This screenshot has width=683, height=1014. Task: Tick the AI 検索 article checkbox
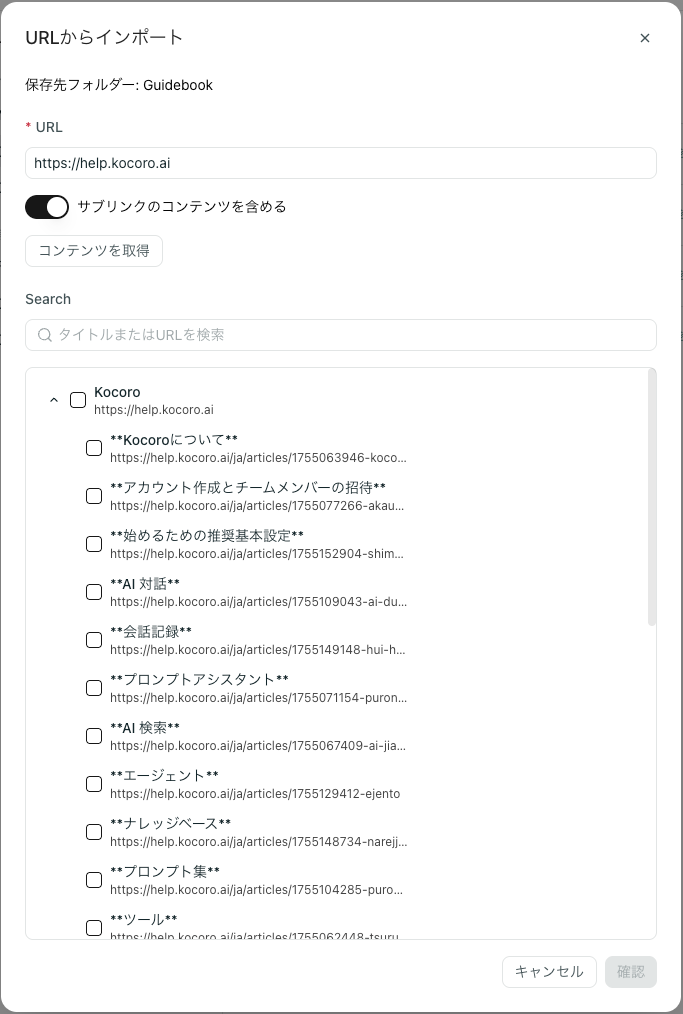(94, 736)
